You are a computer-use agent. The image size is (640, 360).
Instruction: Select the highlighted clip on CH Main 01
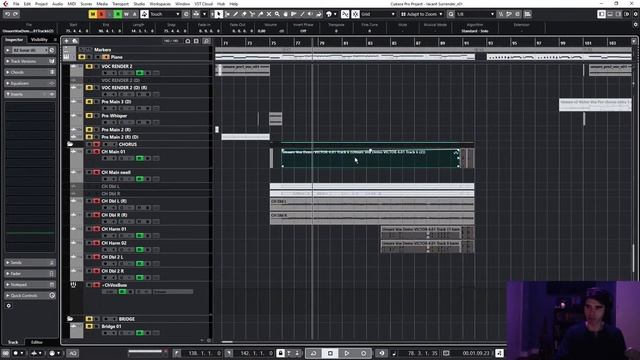click(370, 158)
